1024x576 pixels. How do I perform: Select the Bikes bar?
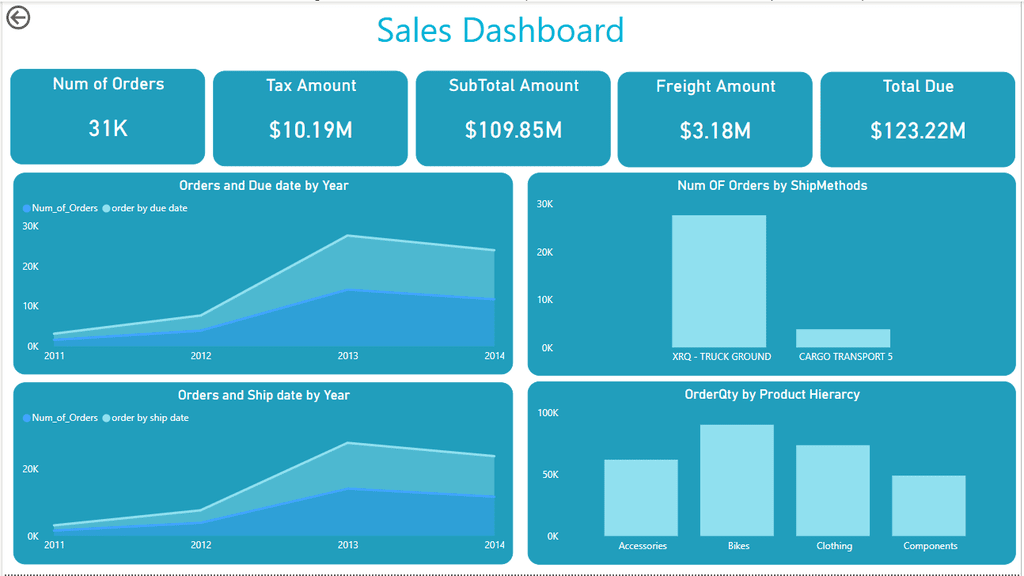pos(737,481)
